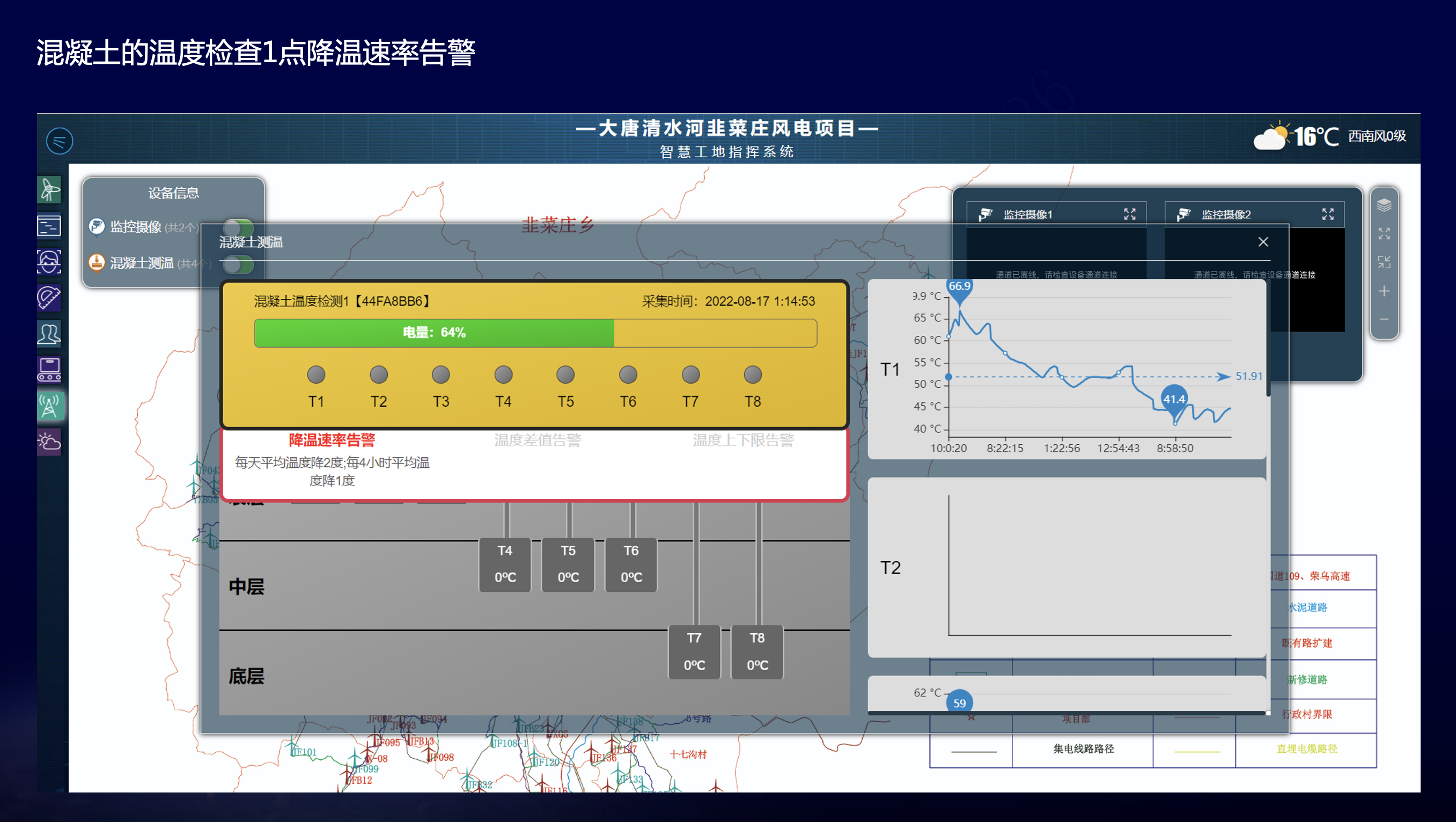Click the 51.91 average line label
This screenshot has height=822, width=1456.
click(x=1248, y=377)
